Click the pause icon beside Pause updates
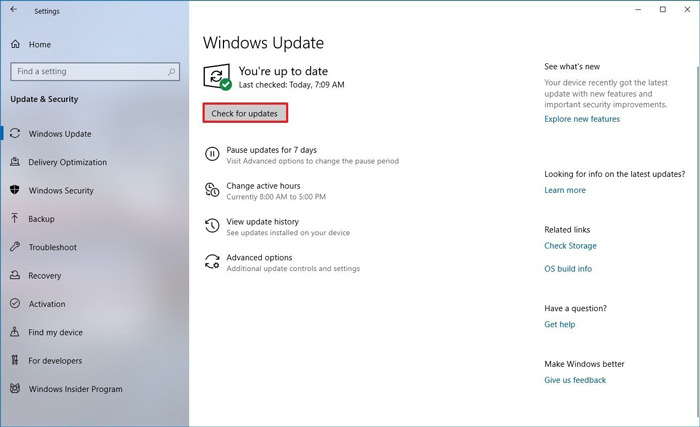700x427 pixels. 212,154
